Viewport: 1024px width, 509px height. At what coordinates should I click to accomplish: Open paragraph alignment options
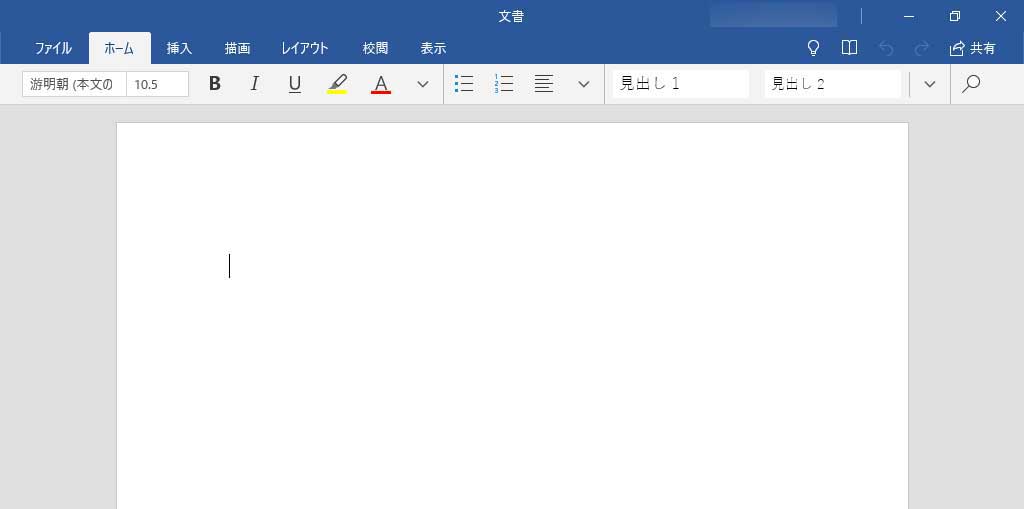[544, 84]
